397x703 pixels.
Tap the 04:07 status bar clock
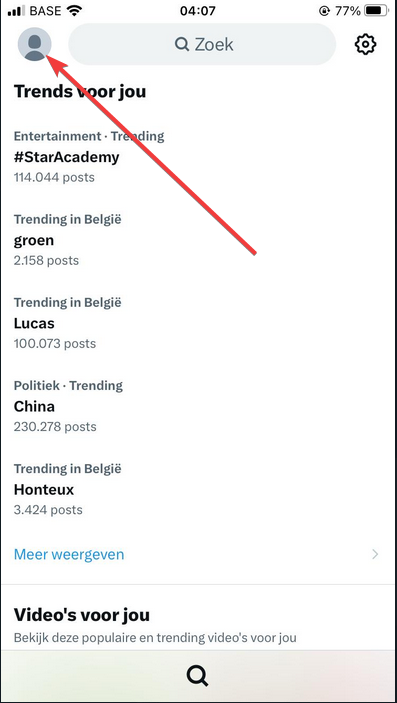click(198, 11)
